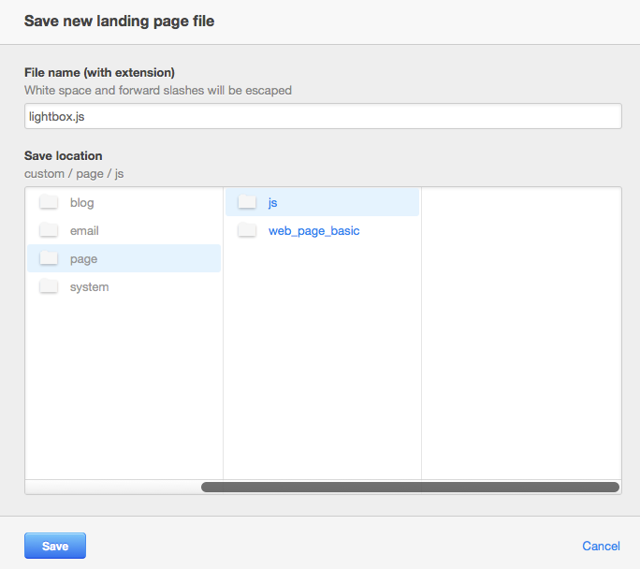The width and height of the screenshot is (640, 569).
Task: Select the highlighted page folder name
Action: (x=84, y=260)
